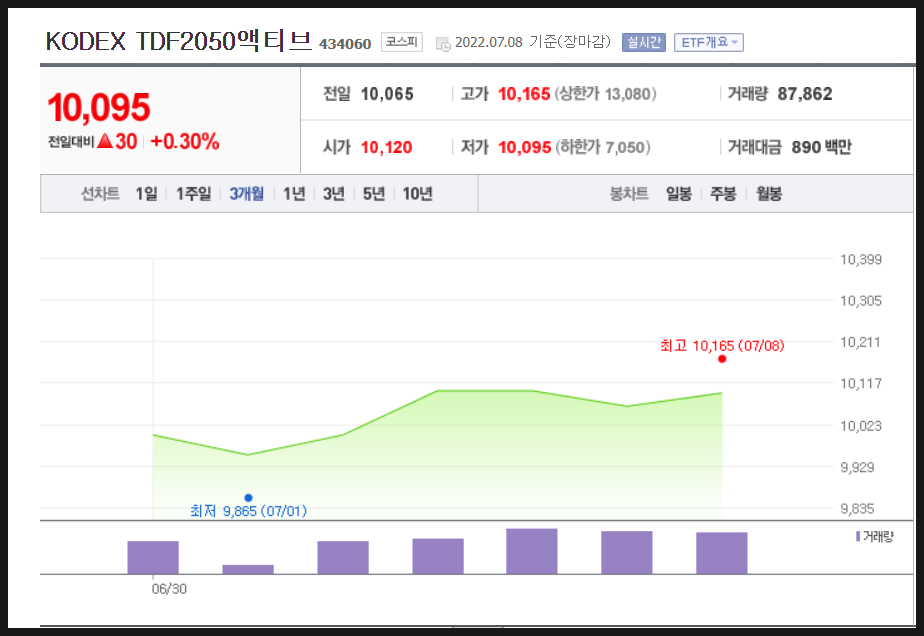
Task: Click the red 최고 high point dot
Action: click(722, 359)
